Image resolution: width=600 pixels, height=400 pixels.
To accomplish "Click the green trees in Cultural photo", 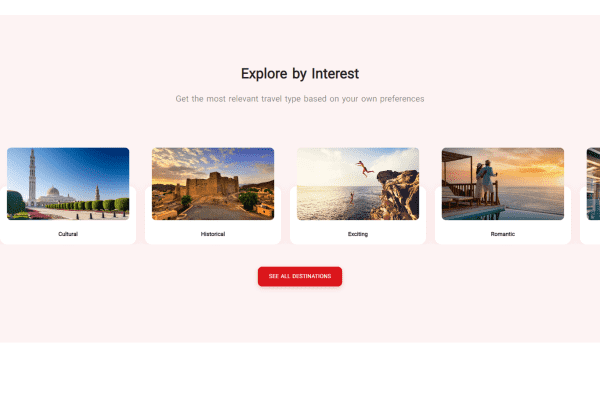I will [88, 204].
